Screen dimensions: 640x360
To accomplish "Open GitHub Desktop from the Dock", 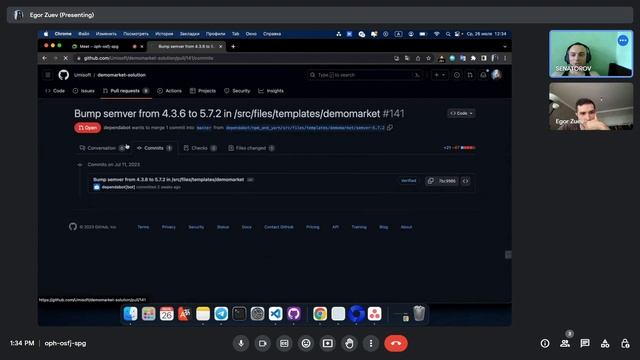I will (x=294, y=313).
